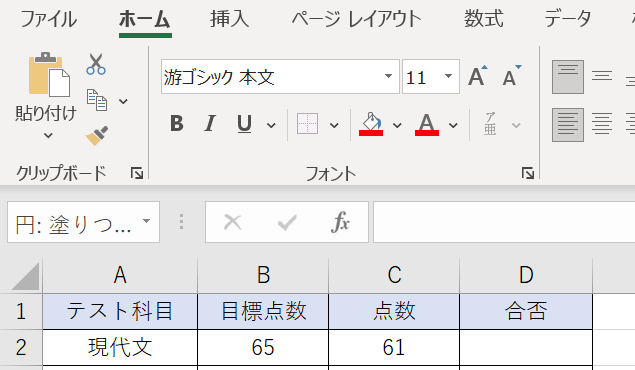Click the Copy icon in Clipboard group

click(x=97, y=100)
